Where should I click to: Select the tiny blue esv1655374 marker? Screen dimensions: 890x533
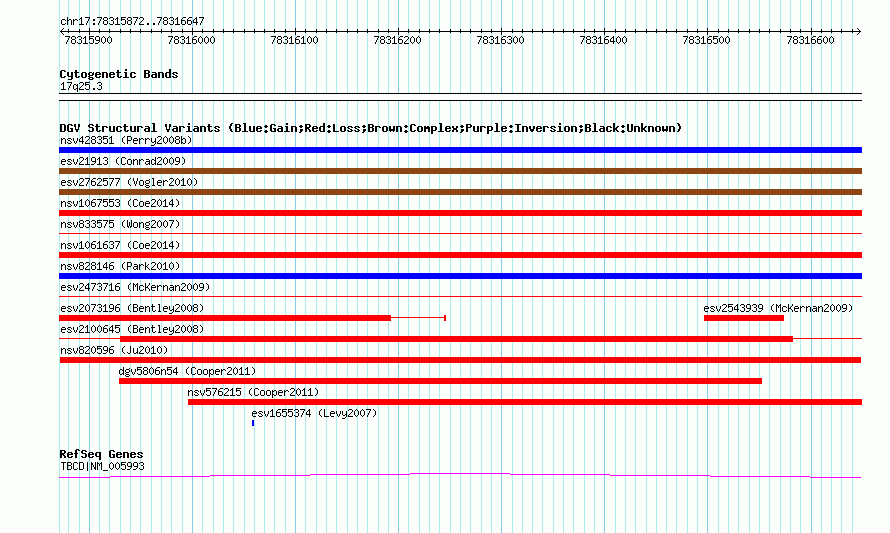(x=253, y=423)
